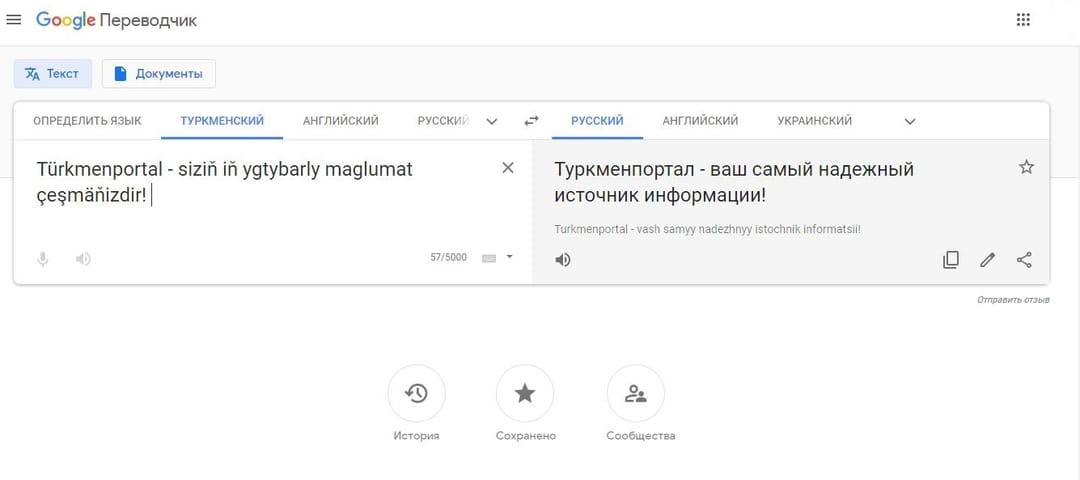The width and height of the screenshot is (1080, 480).
Task: Switch to Документы translation mode
Action: pos(158,74)
